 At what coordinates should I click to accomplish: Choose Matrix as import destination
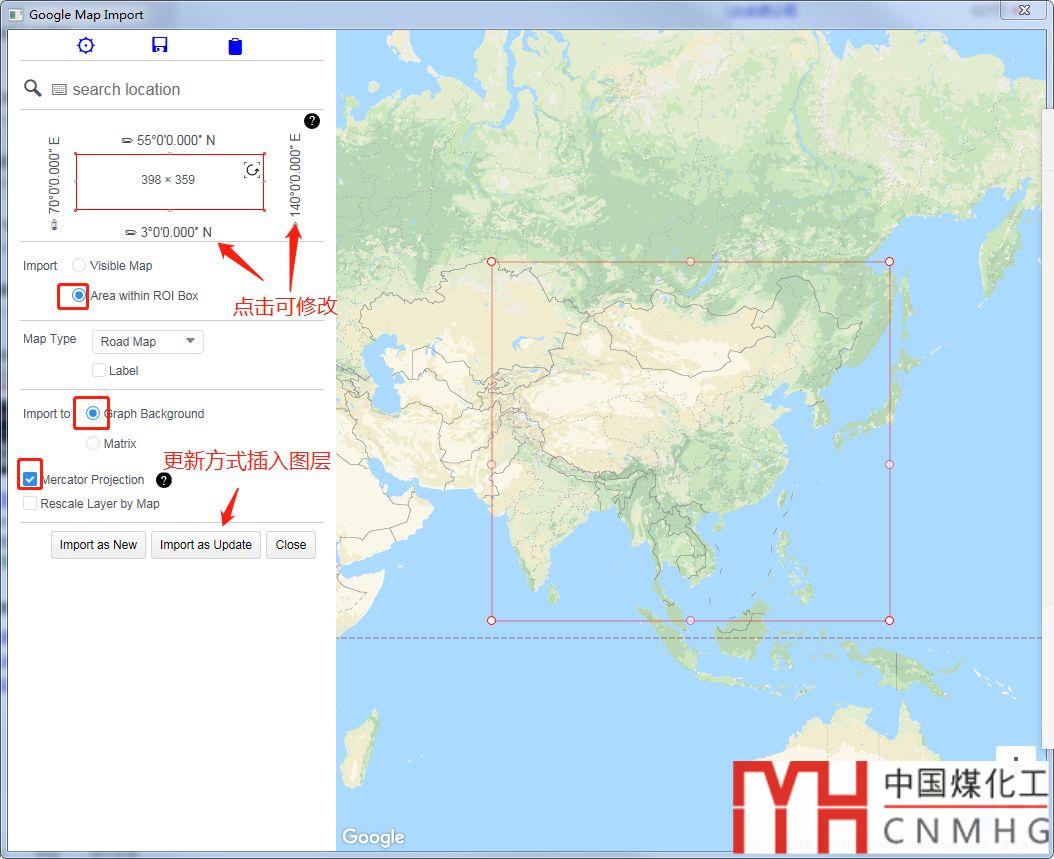tap(93, 443)
